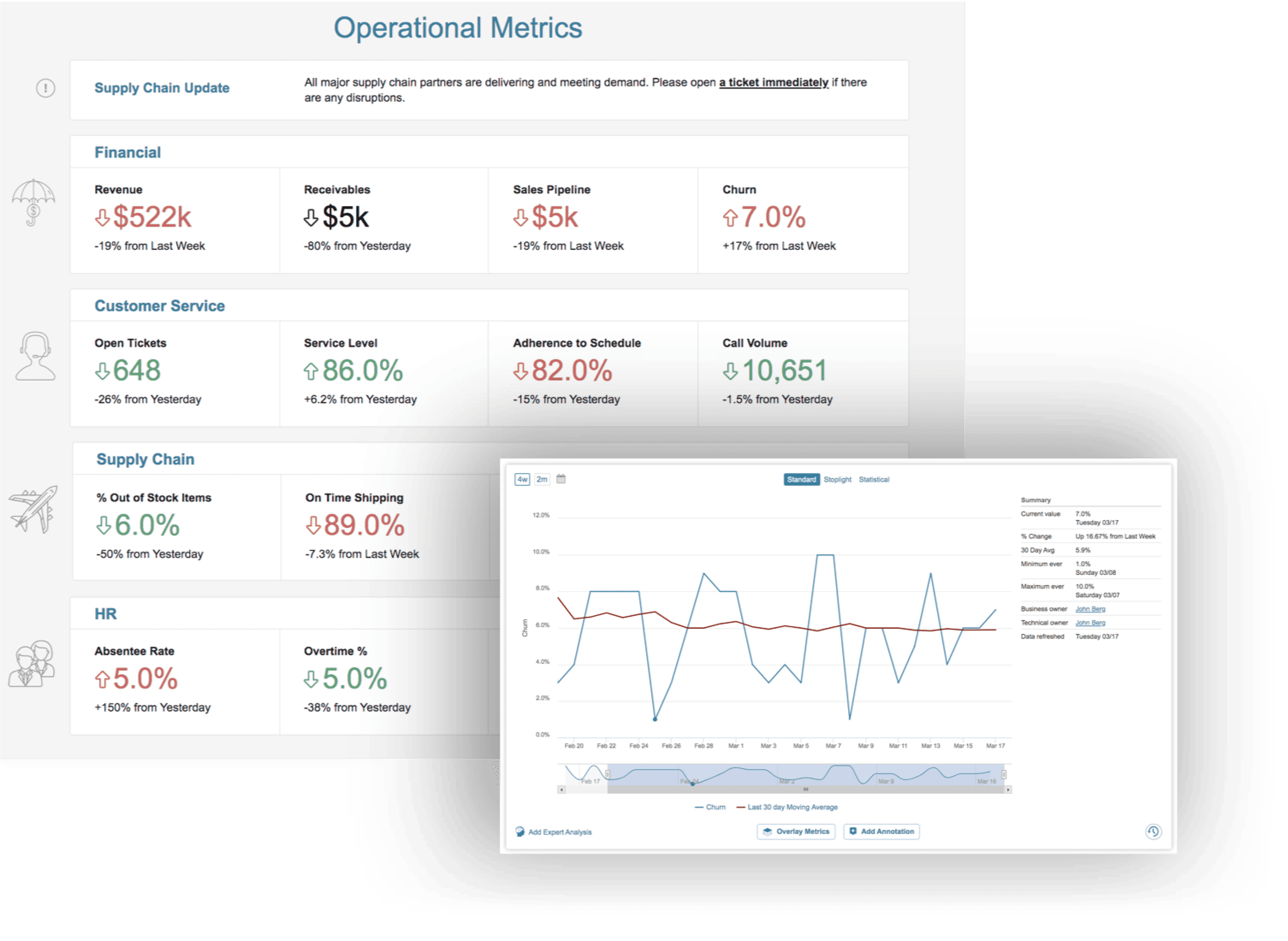The image size is (1288, 941).
Task: Toggle the Last 30 day Moving Average legend
Action: pos(787,807)
